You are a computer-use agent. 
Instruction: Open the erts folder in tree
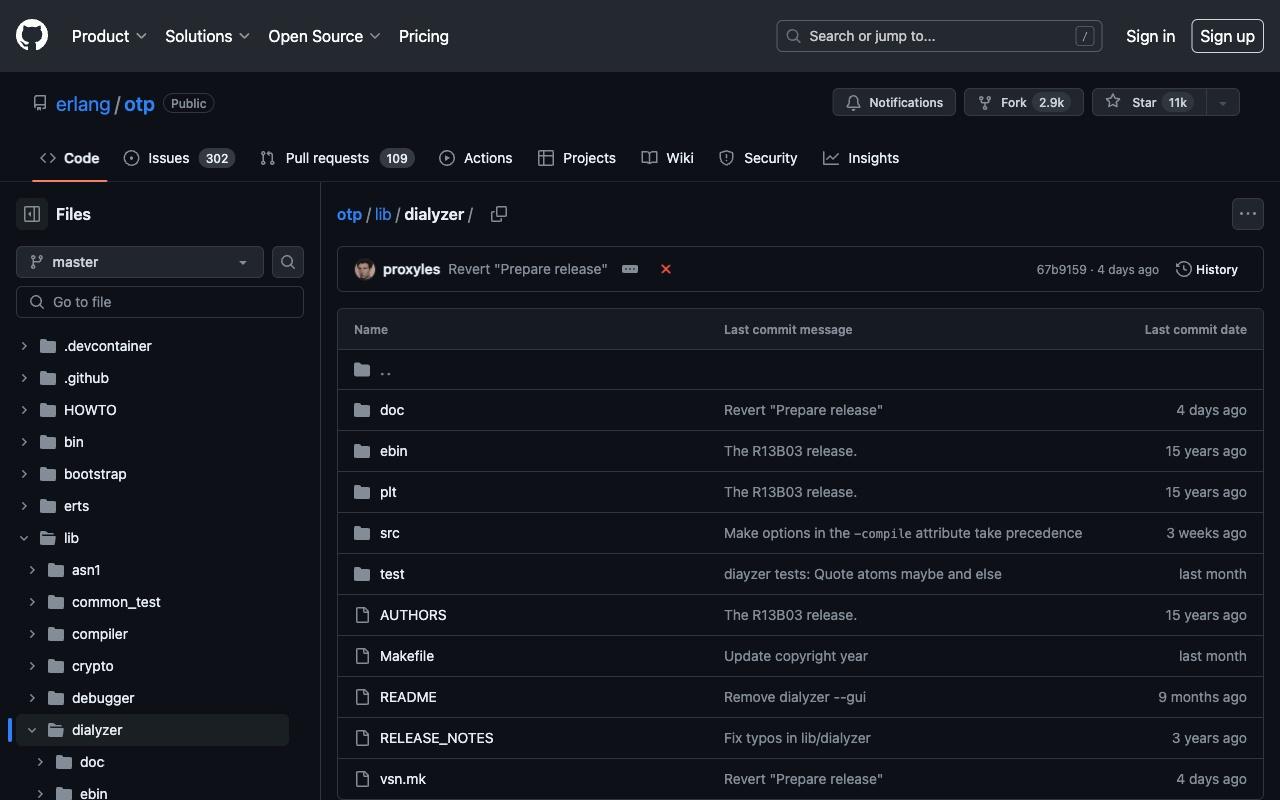coord(76,506)
